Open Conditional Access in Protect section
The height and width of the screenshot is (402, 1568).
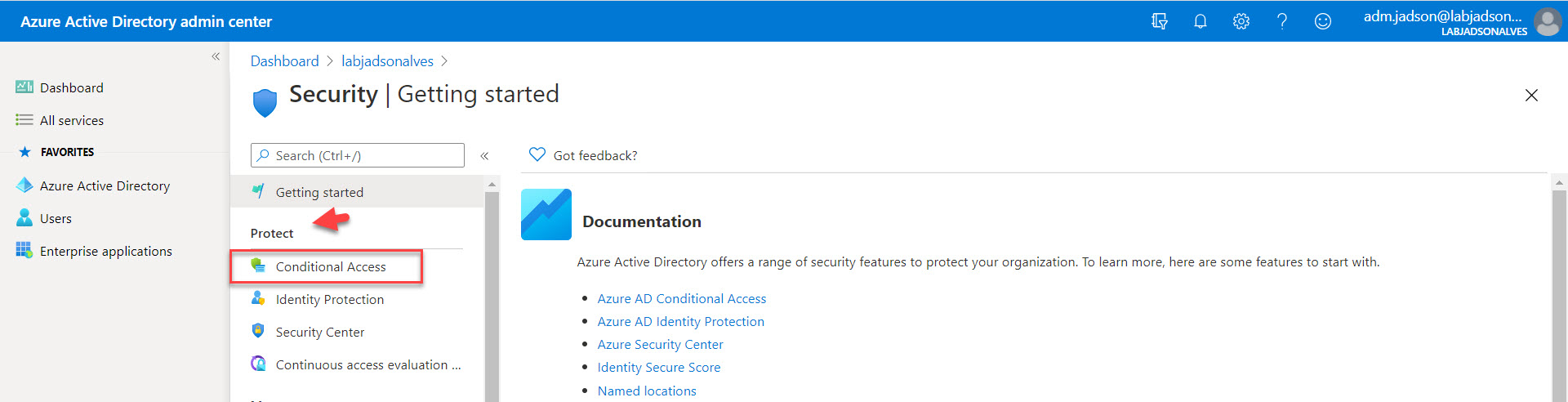(330, 267)
